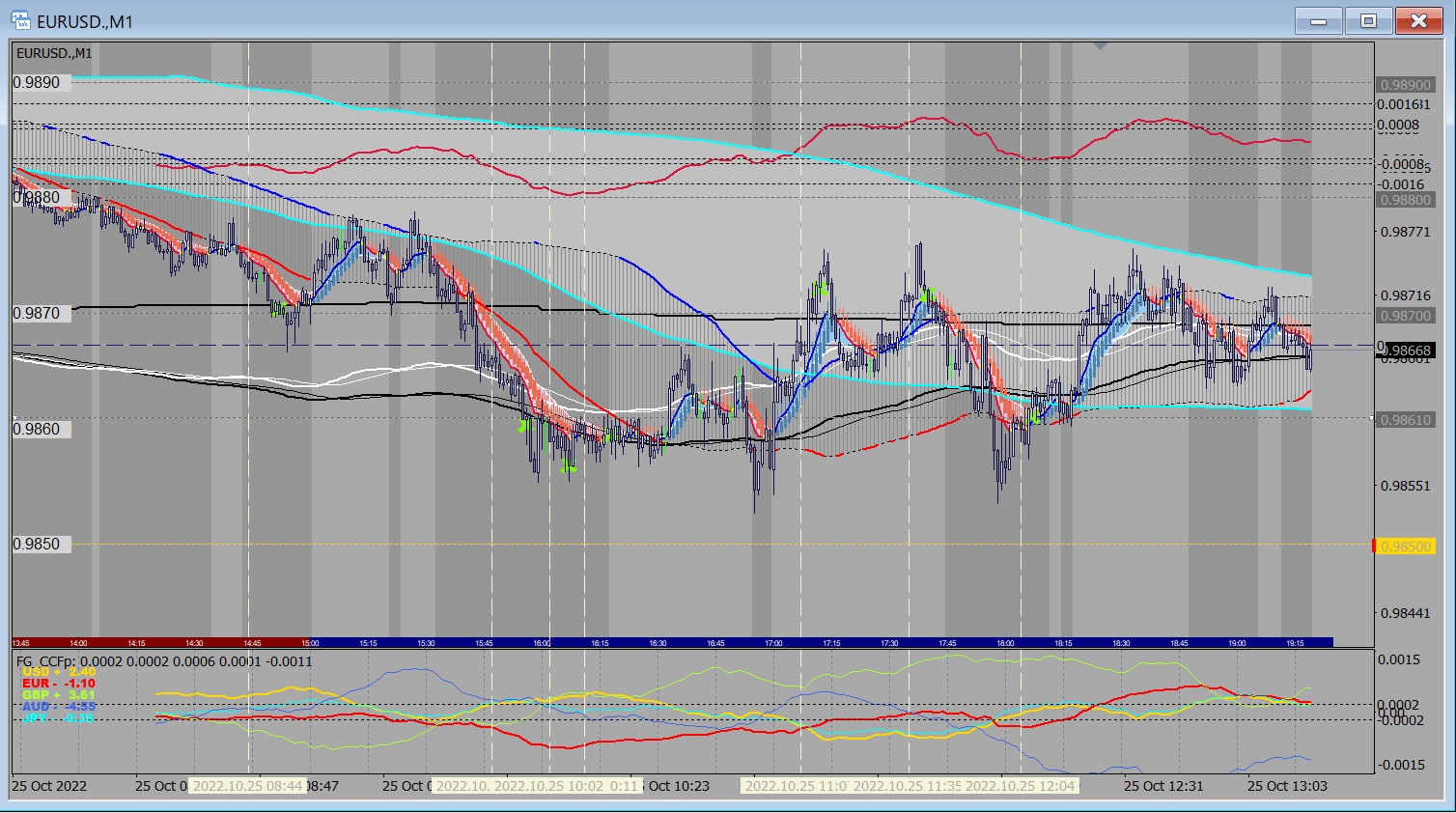Viewport: 1456px width, 813px height.
Task: Click the 25 Oct 13:03 date label
Action: [x=1287, y=786]
